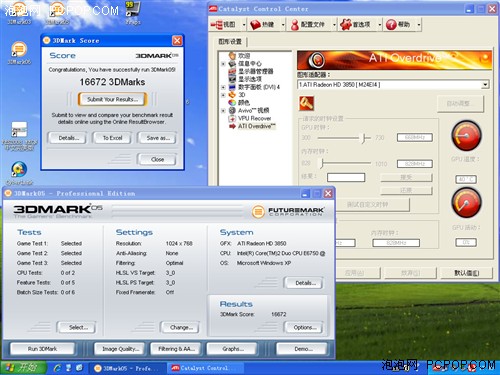Screen dimensions: 500x375
Task: Click the 开始 Start button
Action: click(x=23, y=368)
